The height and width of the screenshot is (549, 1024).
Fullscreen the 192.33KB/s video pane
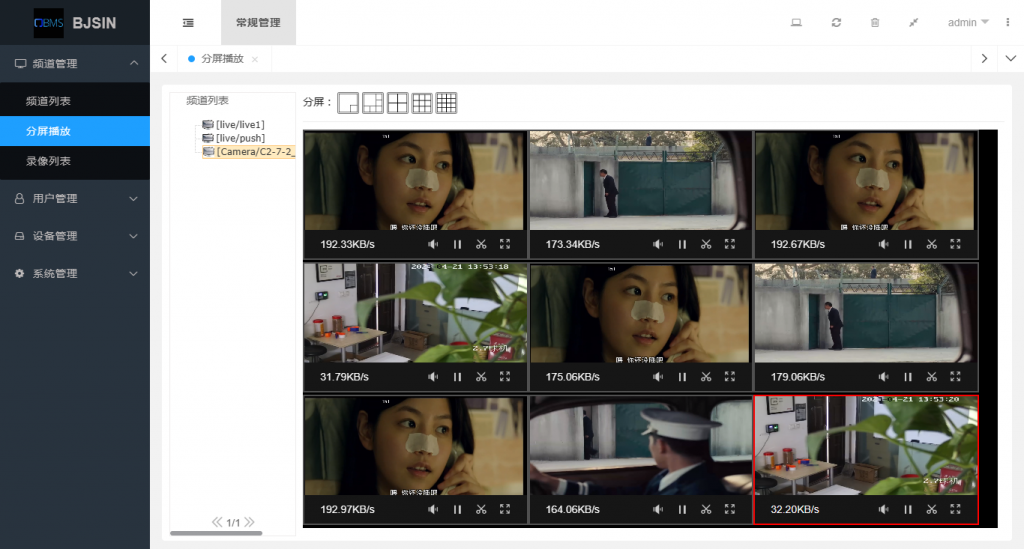click(505, 244)
